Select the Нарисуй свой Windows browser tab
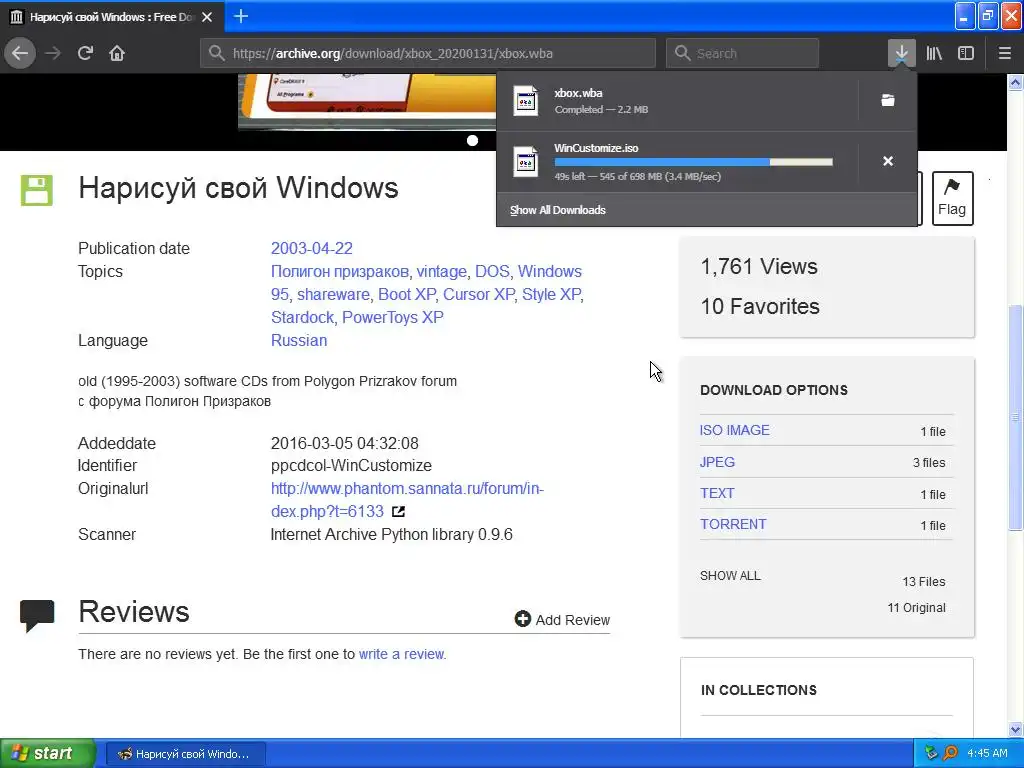1024x768 pixels. click(x=112, y=17)
